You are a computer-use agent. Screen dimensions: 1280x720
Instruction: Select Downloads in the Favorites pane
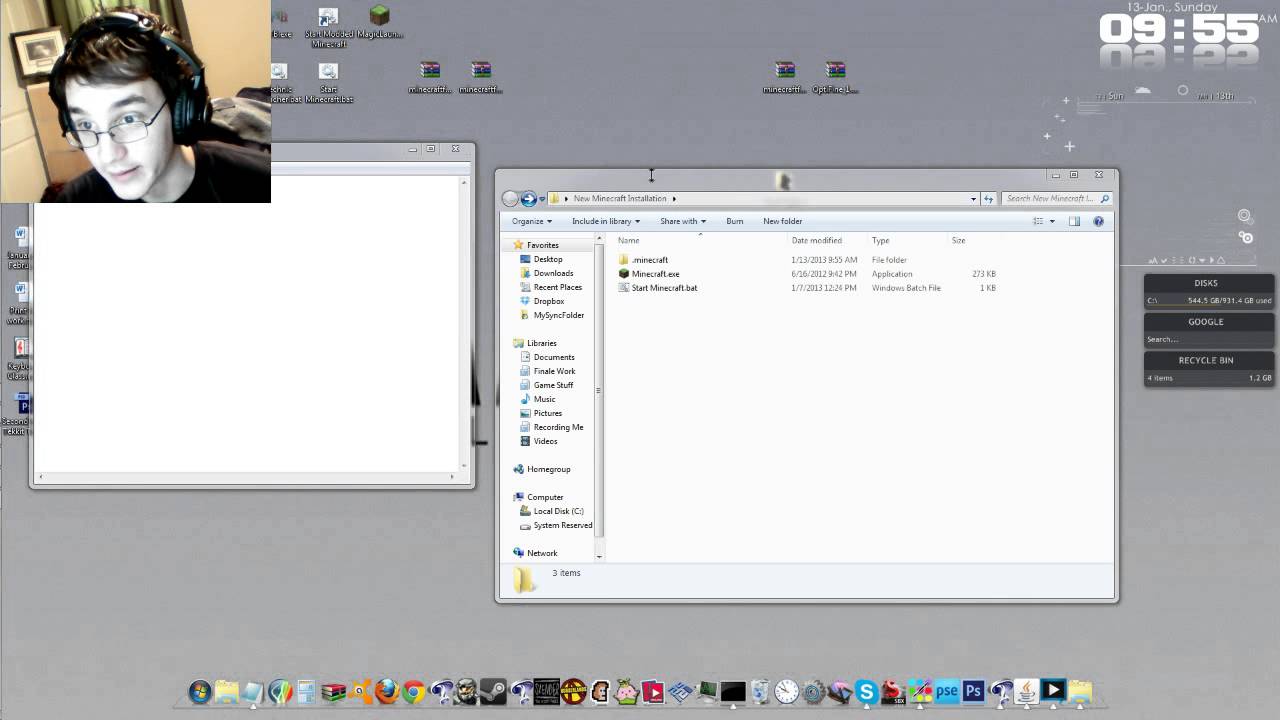tap(553, 273)
